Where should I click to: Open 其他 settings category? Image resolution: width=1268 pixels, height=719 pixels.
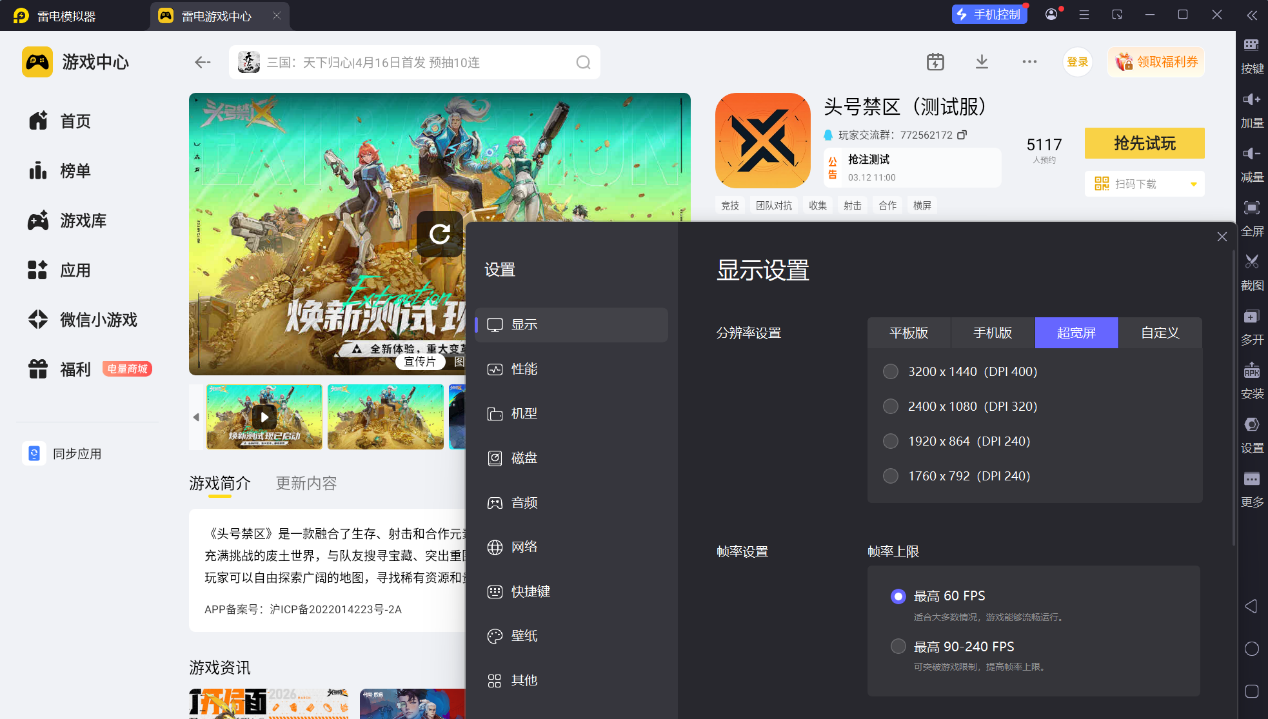571,681
